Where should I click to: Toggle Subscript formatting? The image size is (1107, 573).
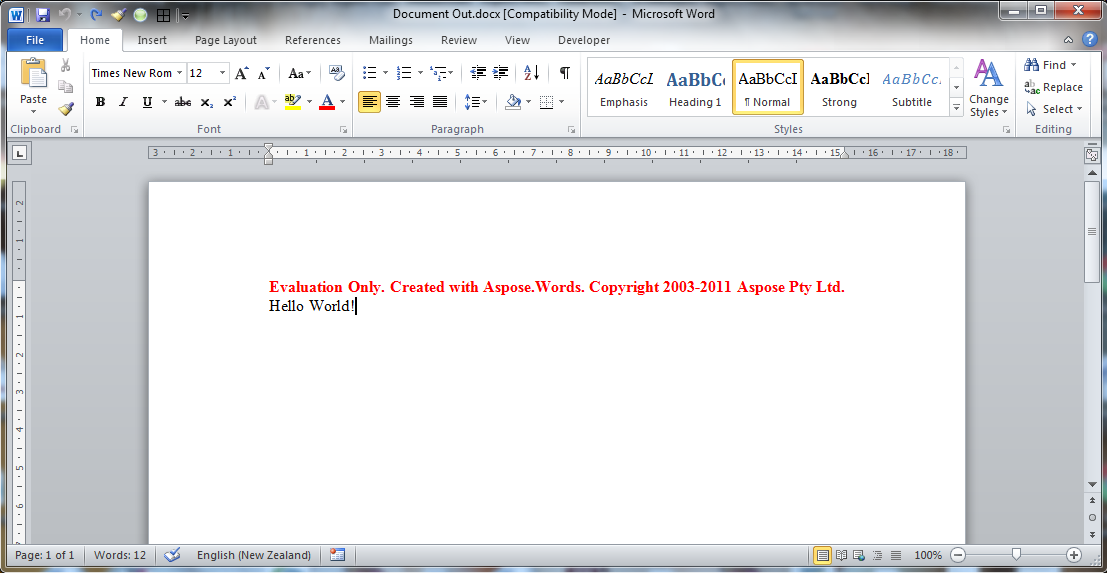206,102
